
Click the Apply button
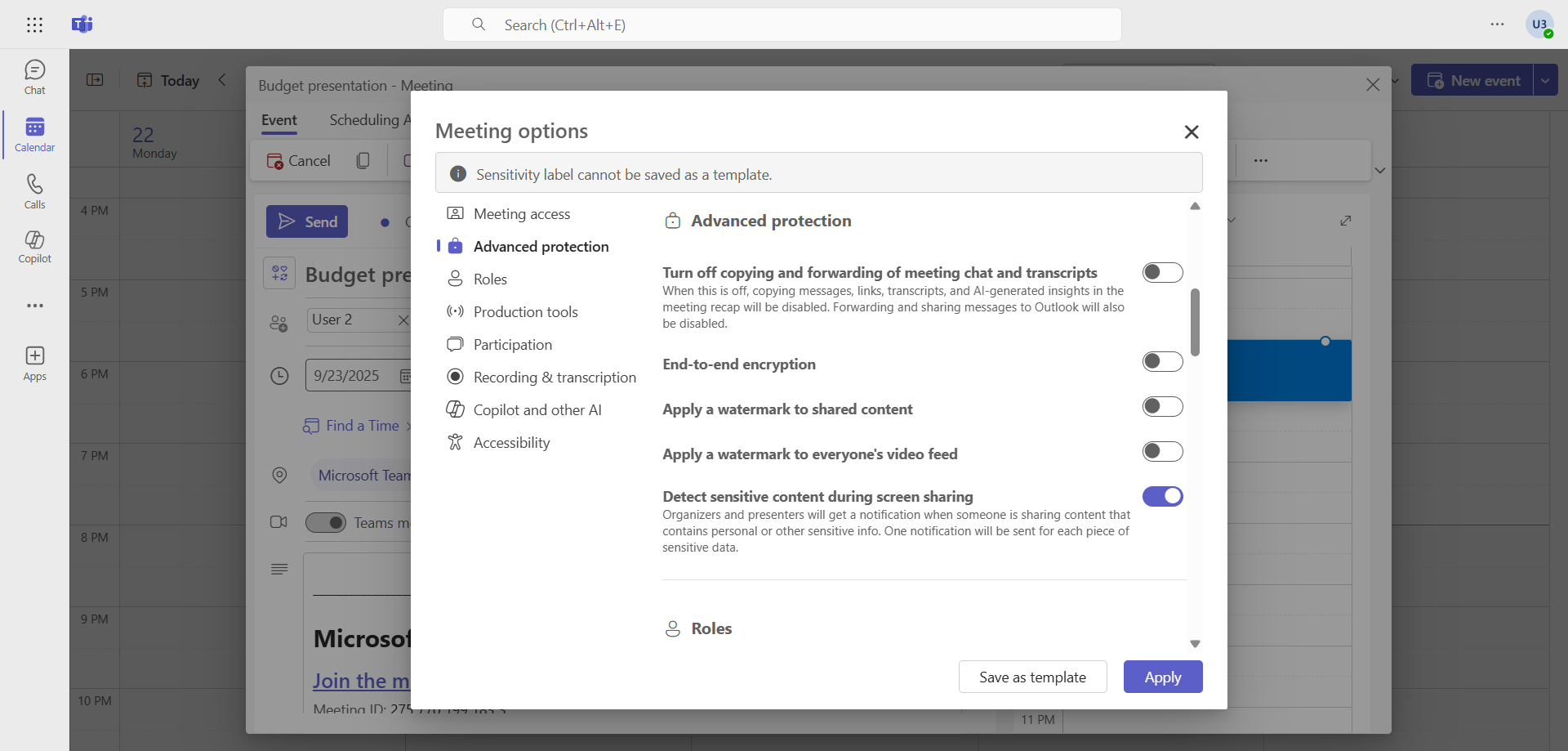(x=1162, y=677)
